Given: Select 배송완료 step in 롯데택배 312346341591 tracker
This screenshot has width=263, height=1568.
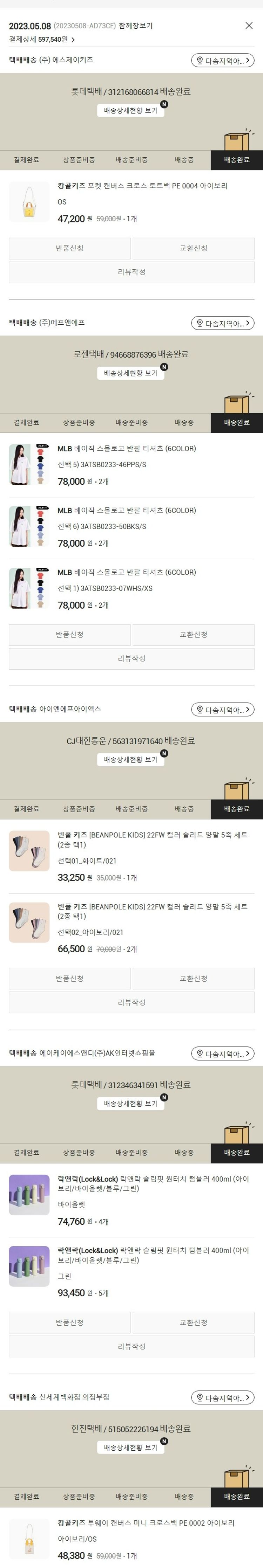Looking at the screenshot, I should tap(237, 1153).
